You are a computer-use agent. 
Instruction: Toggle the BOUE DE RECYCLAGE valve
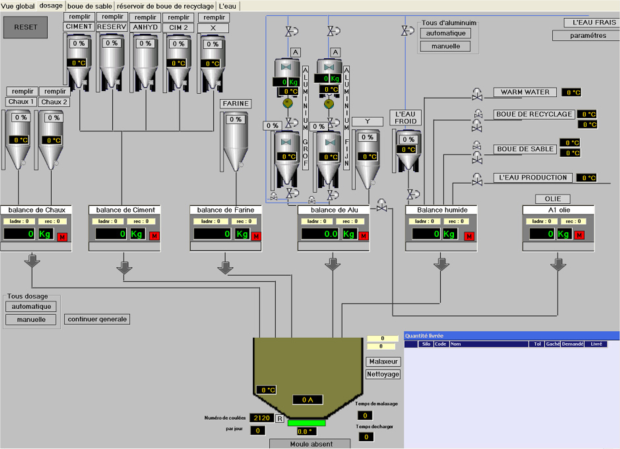point(477,126)
